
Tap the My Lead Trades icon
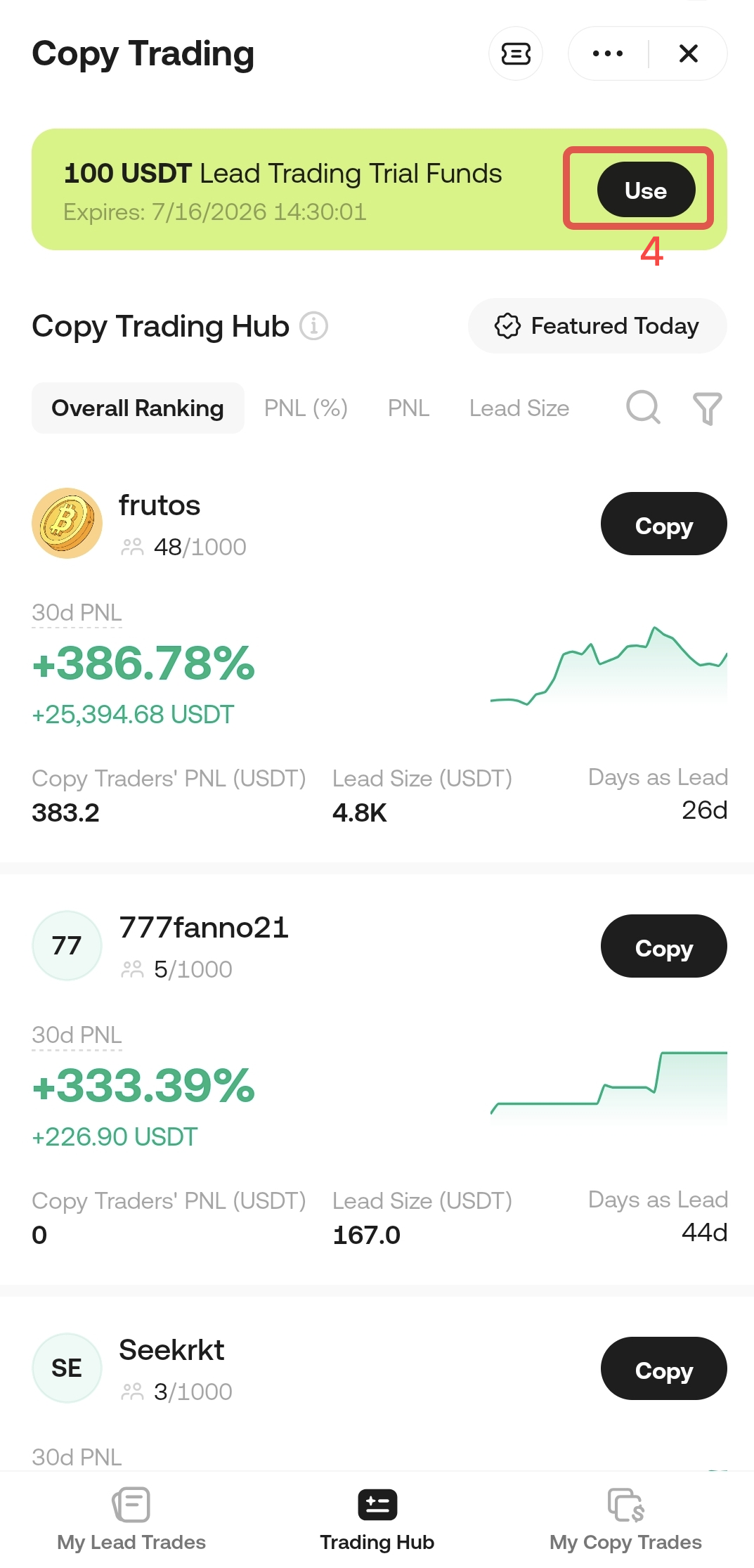pyautogui.click(x=131, y=1505)
